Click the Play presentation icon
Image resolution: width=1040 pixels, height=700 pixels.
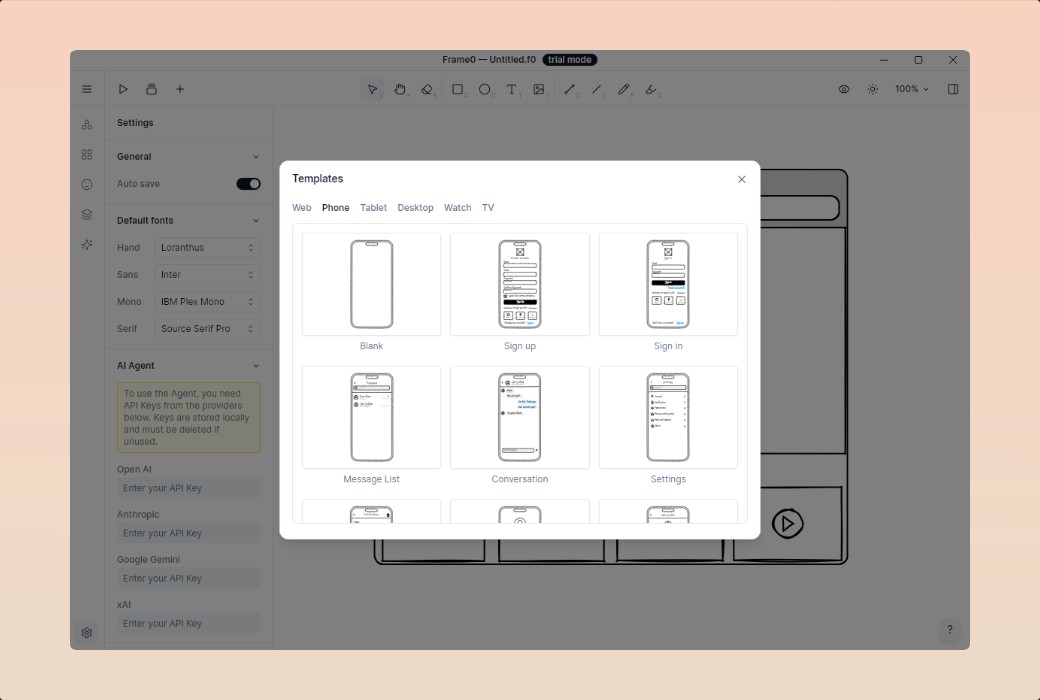[x=123, y=89]
